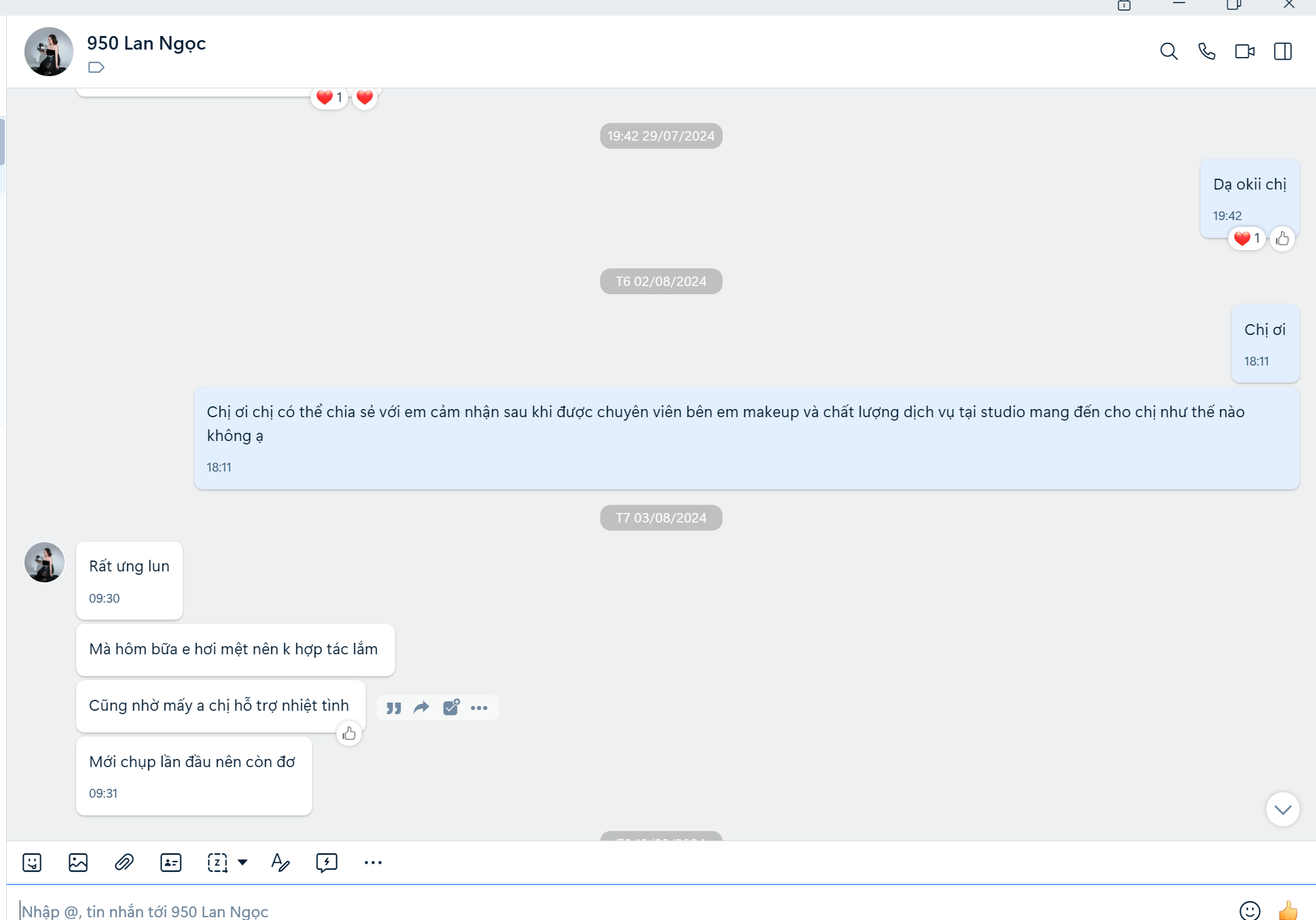Image resolution: width=1316 pixels, height=920 pixels.
Task: Search messages in this conversation
Action: pyautogui.click(x=1168, y=52)
